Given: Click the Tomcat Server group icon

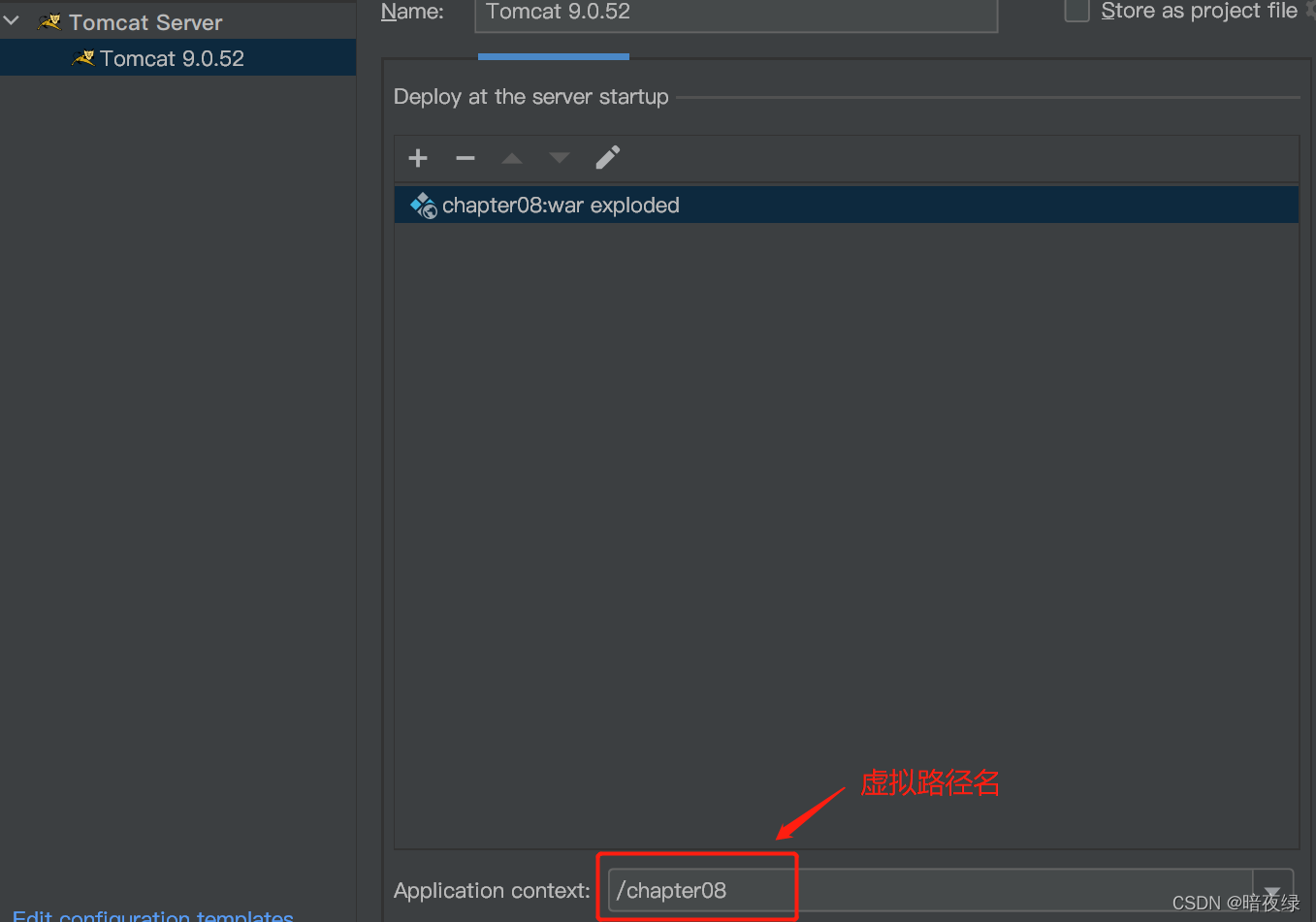Looking at the screenshot, I should coord(49,21).
